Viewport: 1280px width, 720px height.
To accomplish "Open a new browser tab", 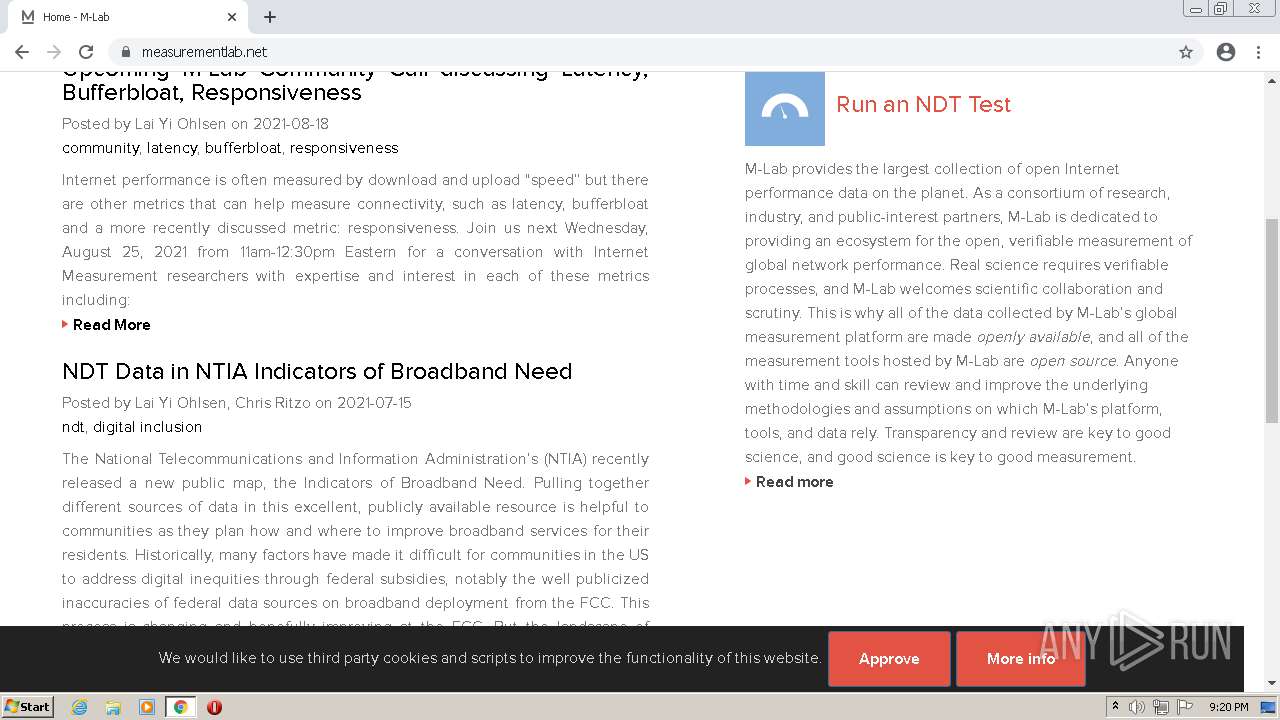I will [x=270, y=17].
